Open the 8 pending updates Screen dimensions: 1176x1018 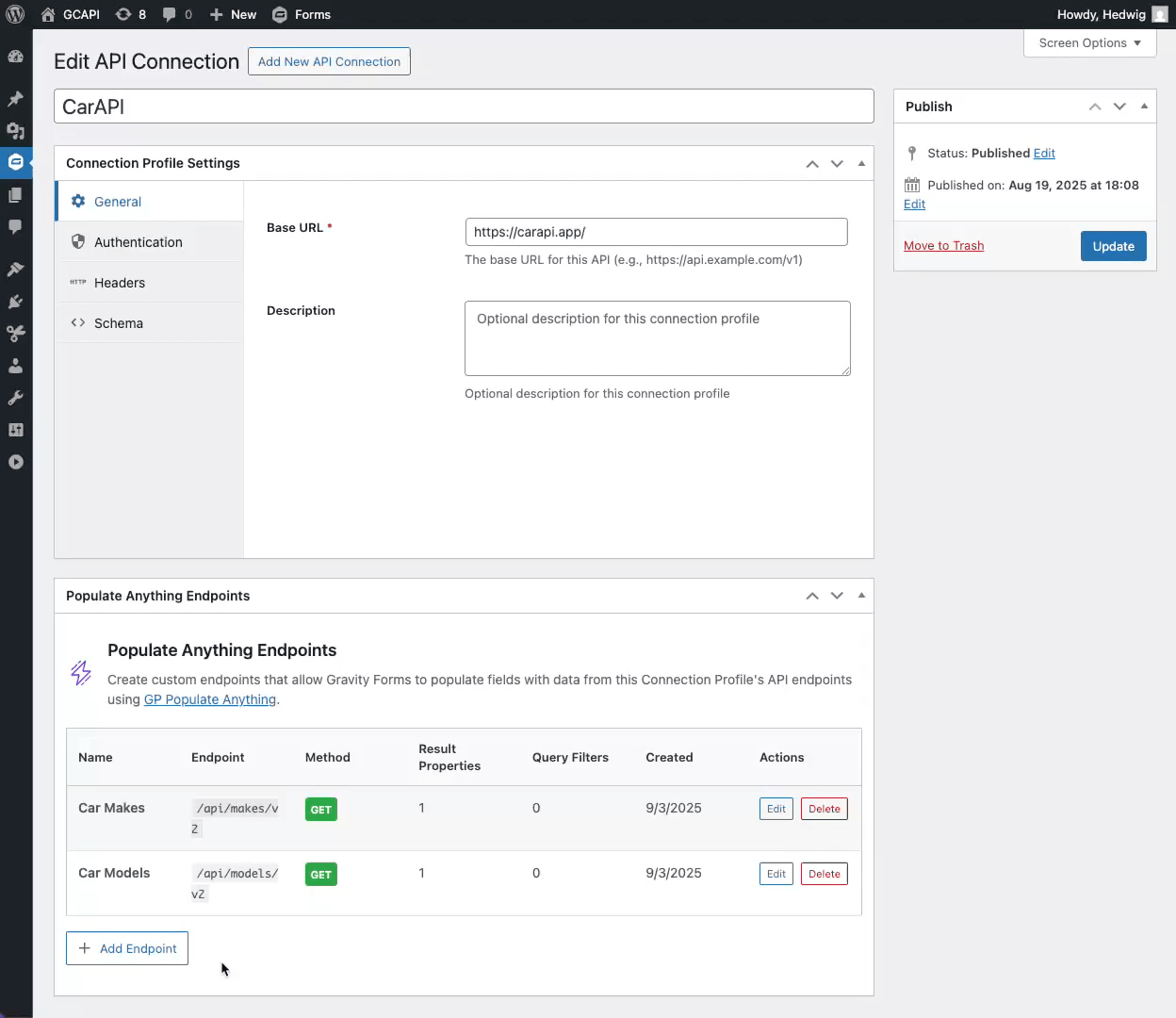pos(130,14)
